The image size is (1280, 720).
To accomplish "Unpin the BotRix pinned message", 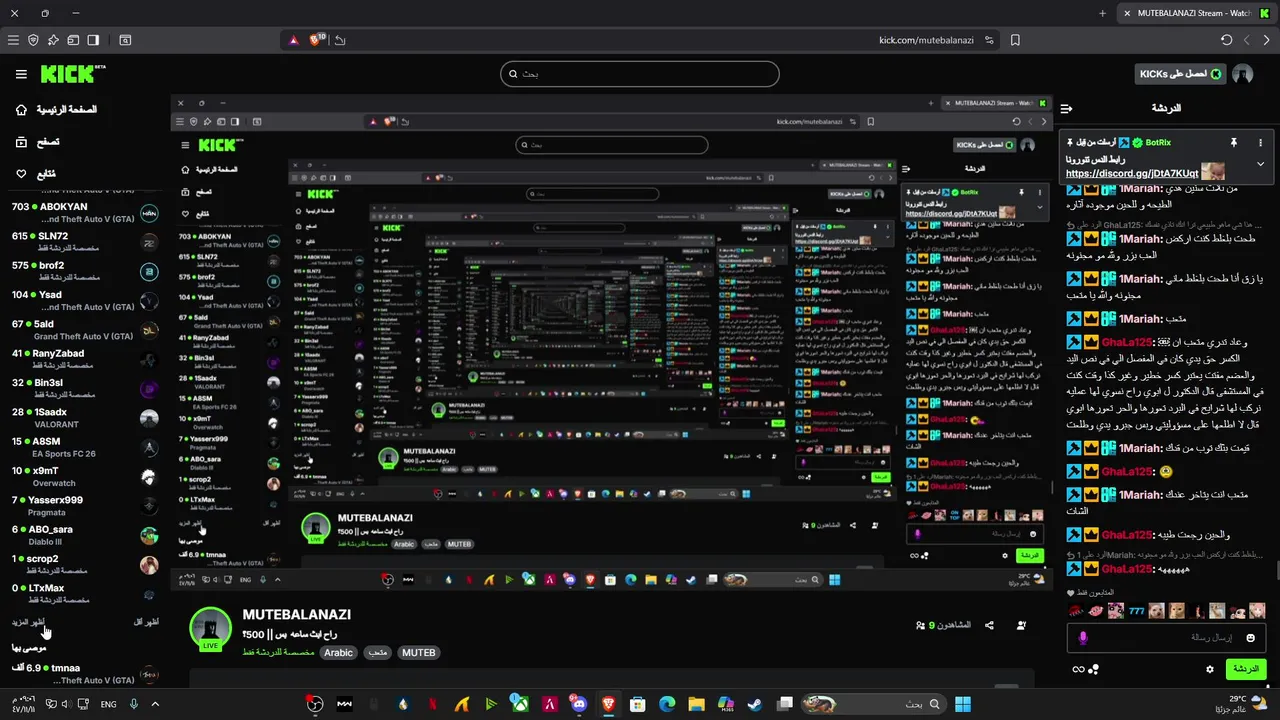I will click(1234, 142).
